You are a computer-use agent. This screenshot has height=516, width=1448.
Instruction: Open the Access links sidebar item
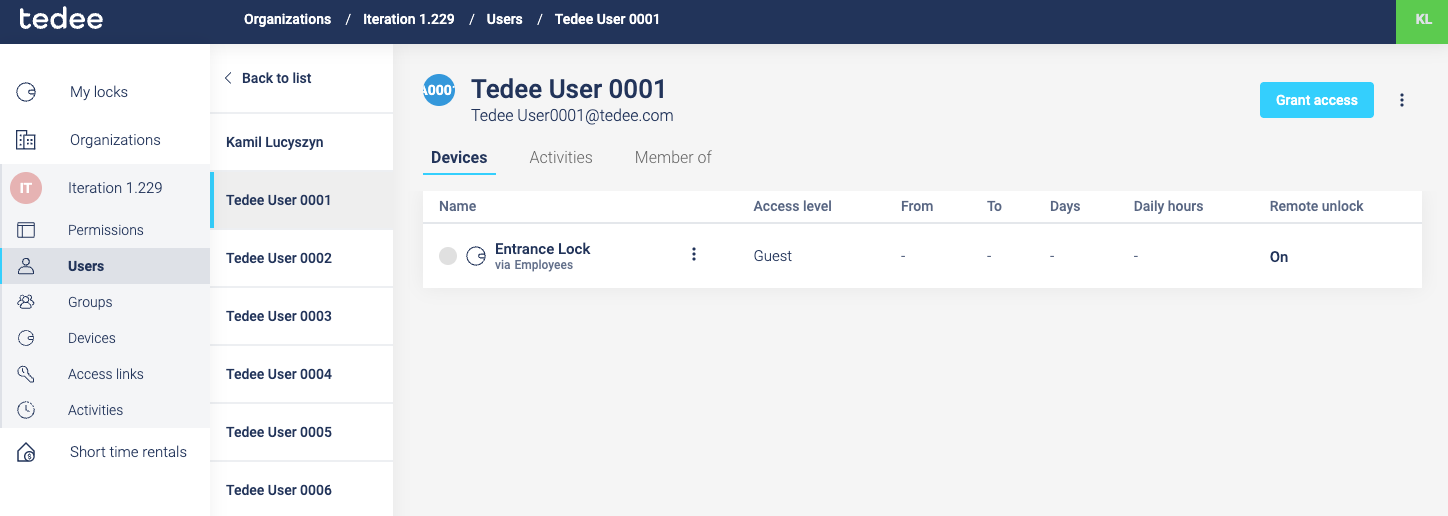[106, 374]
